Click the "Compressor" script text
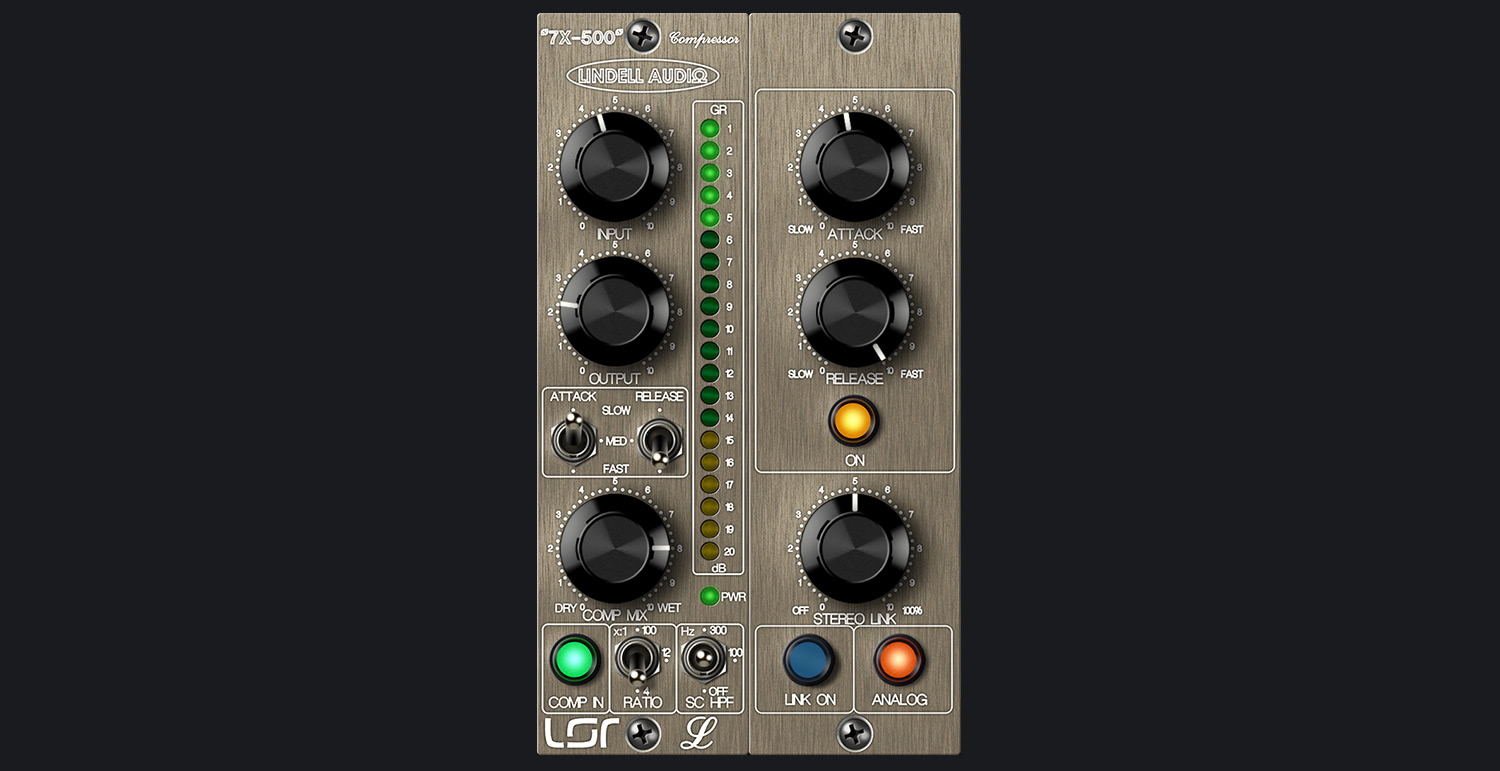This screenshot has width=1500, height=771. (x=705, y=39)
